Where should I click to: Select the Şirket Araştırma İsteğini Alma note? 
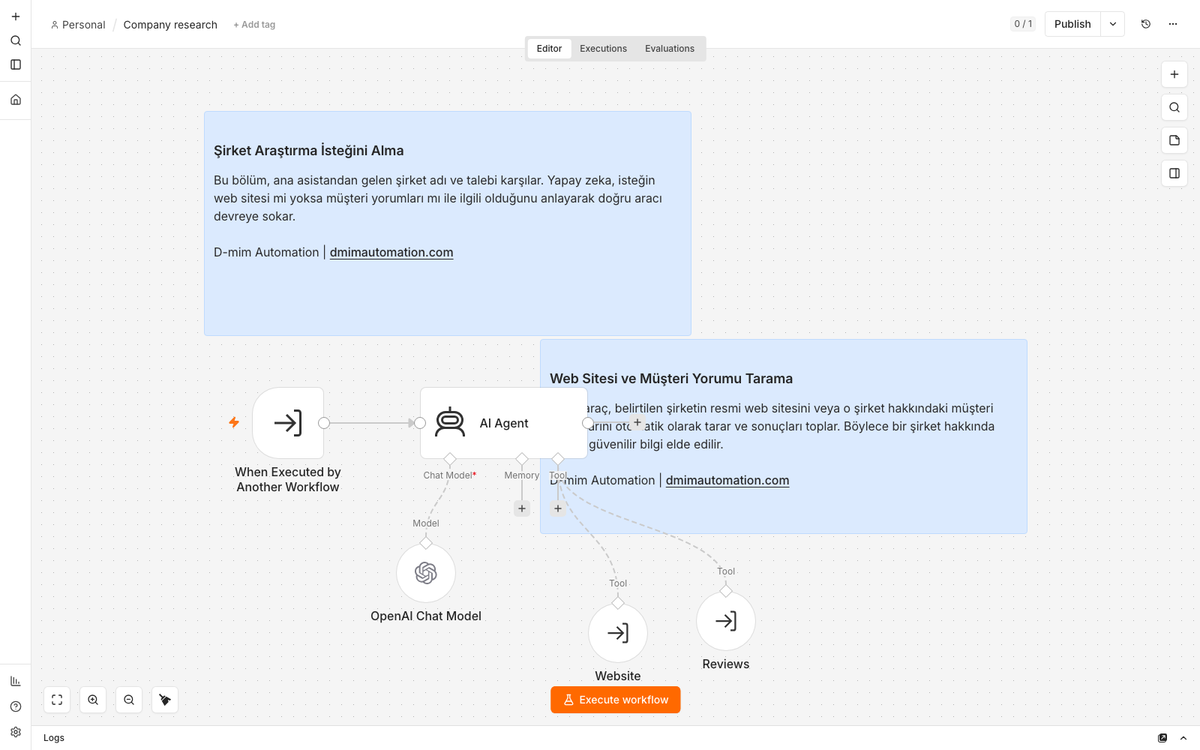pyautogui.click(x=447, y=223)
